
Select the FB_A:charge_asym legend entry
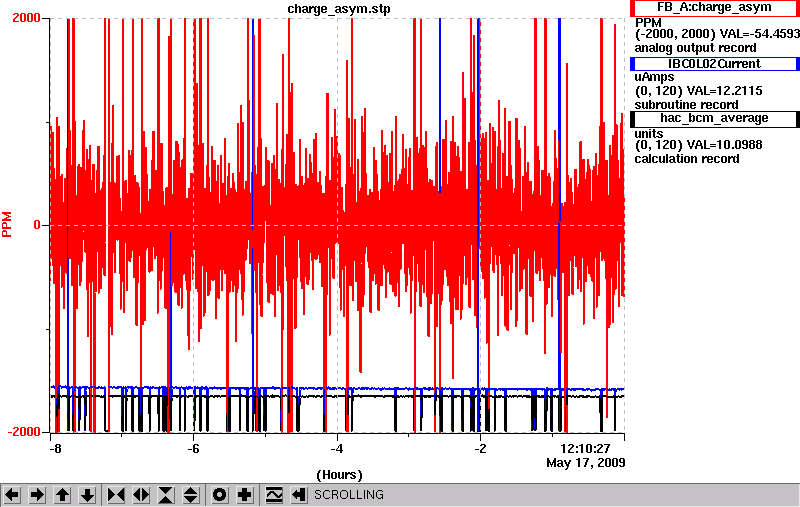coord(714,8)
